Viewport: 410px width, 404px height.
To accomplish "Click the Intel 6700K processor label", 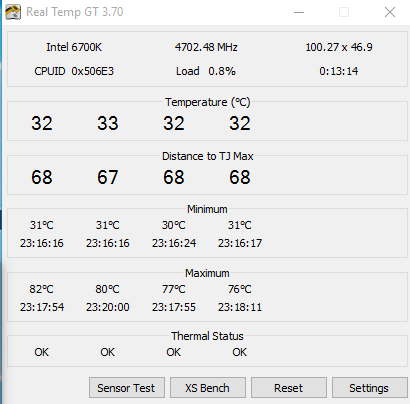I will [74, 47].
